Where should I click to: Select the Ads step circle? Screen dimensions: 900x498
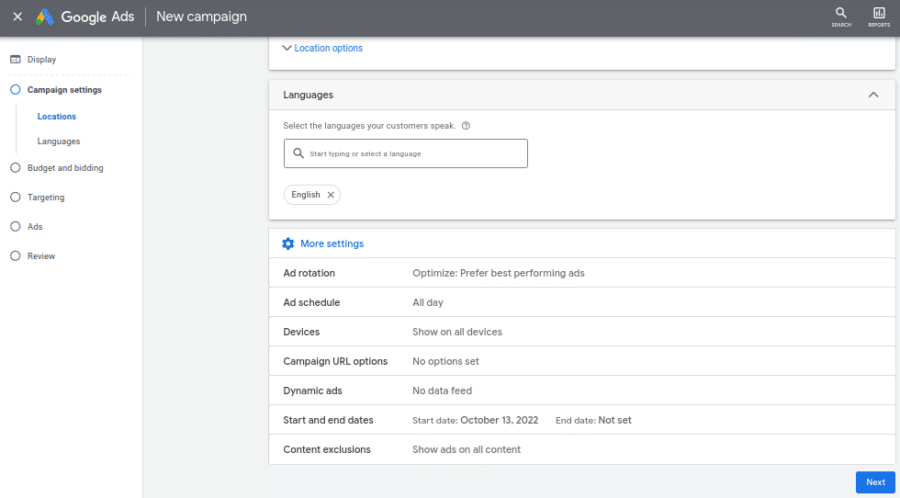pos(15,226)
